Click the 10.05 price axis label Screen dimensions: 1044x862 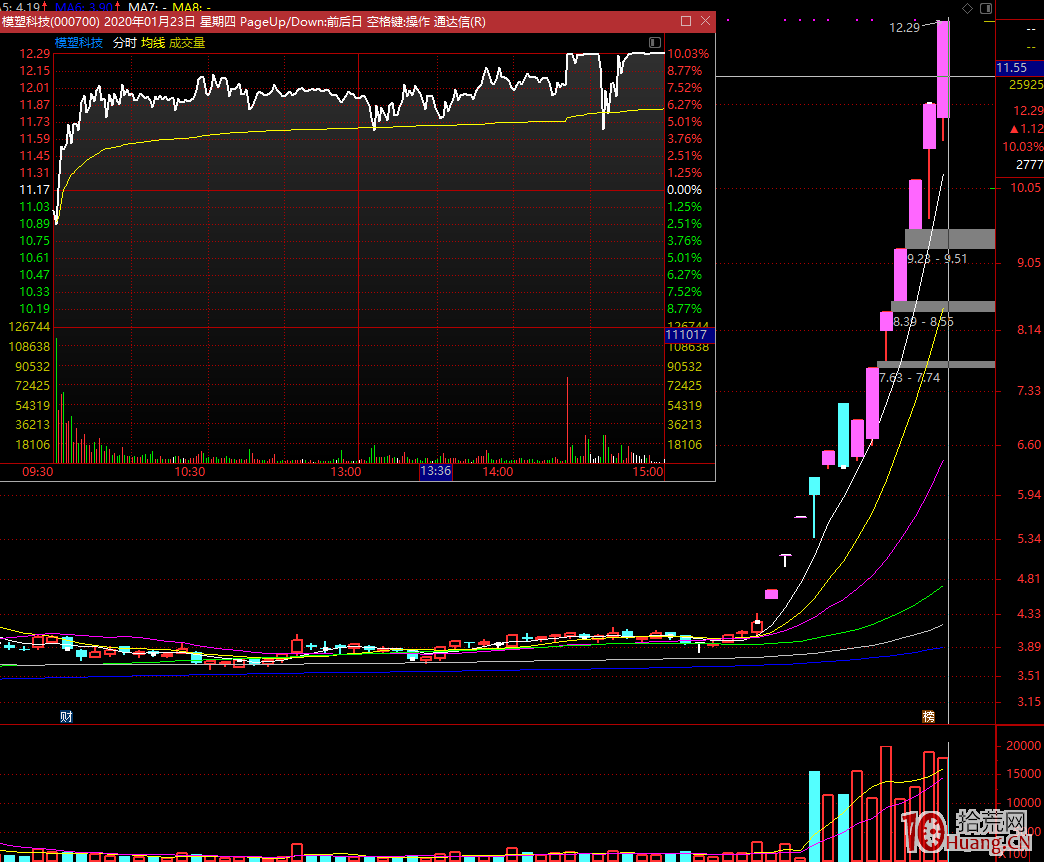coord(1025,188)
